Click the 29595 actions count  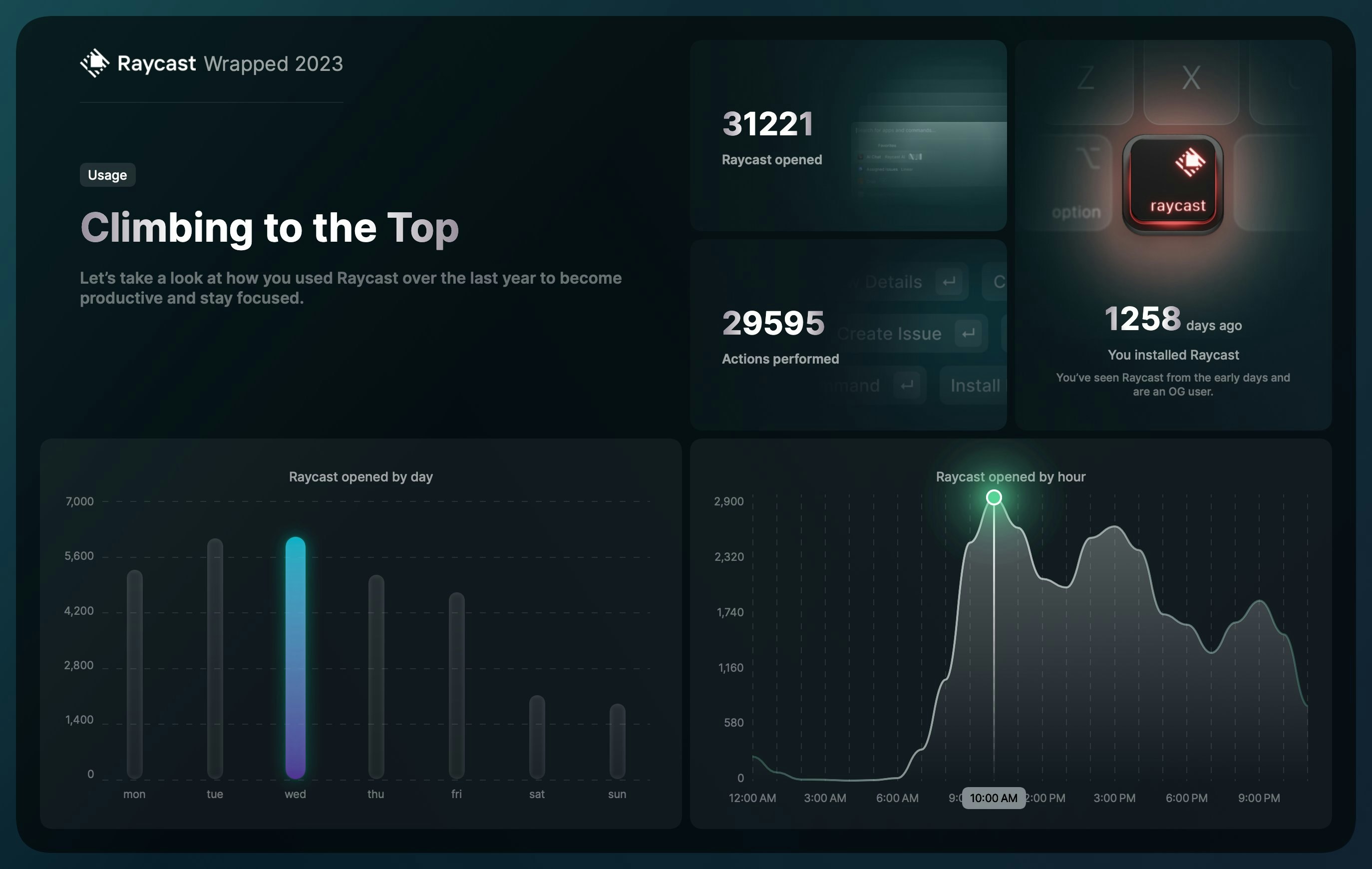click(773, 323)
